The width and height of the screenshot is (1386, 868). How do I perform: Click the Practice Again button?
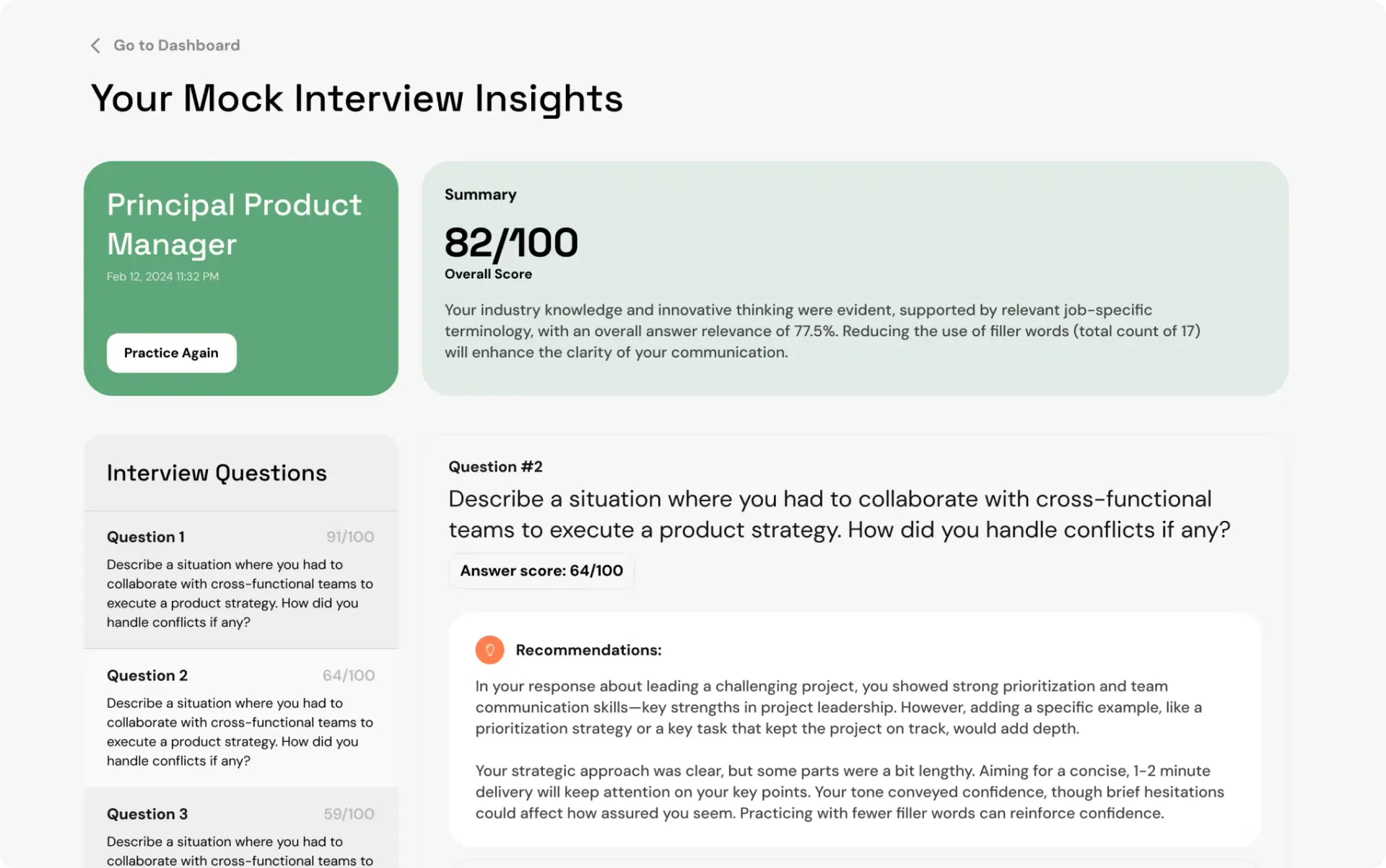coord(171,353)
